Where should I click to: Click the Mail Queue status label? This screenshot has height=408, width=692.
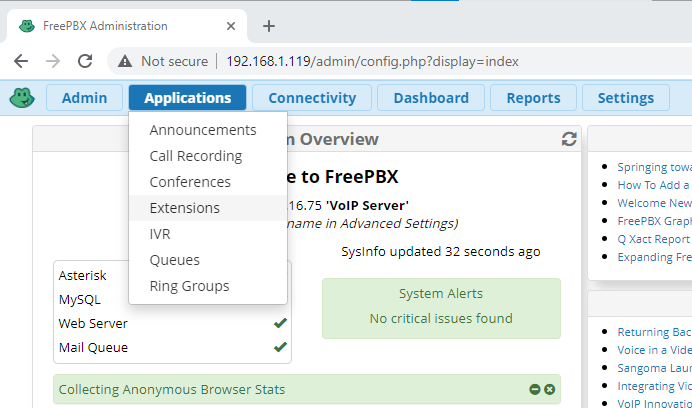tap(94, 347)
